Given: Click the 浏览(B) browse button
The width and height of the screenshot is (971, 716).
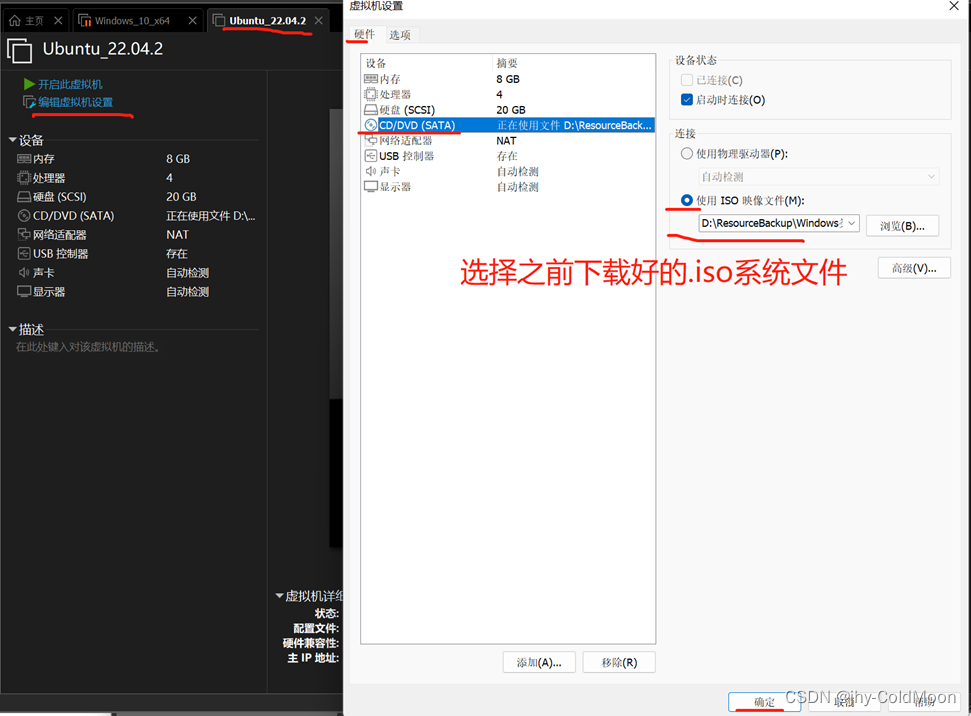Looking at the screenshot, I should pyautogui.click(x=901, y=225).
